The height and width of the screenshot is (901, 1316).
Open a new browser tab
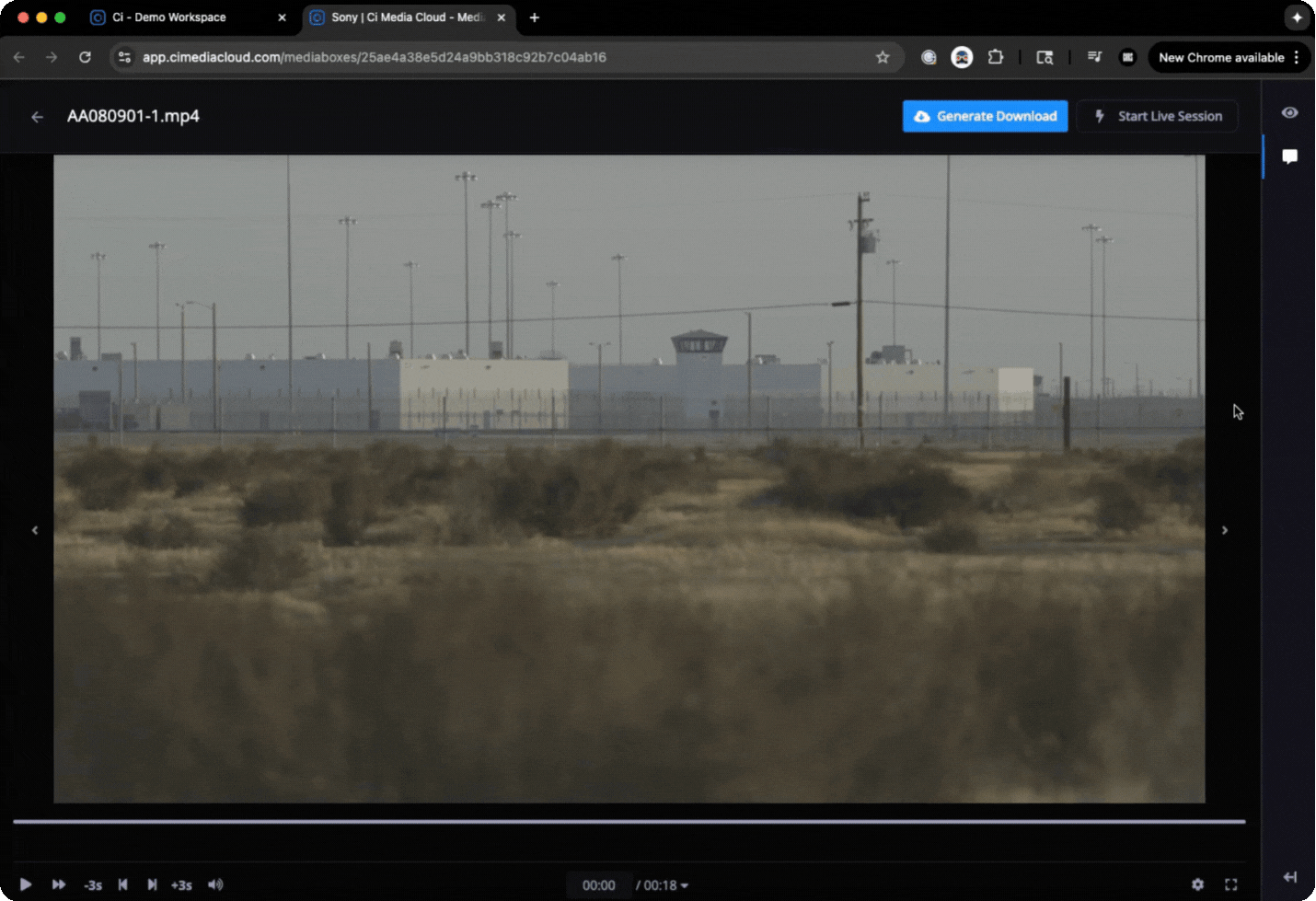point(535,17)
